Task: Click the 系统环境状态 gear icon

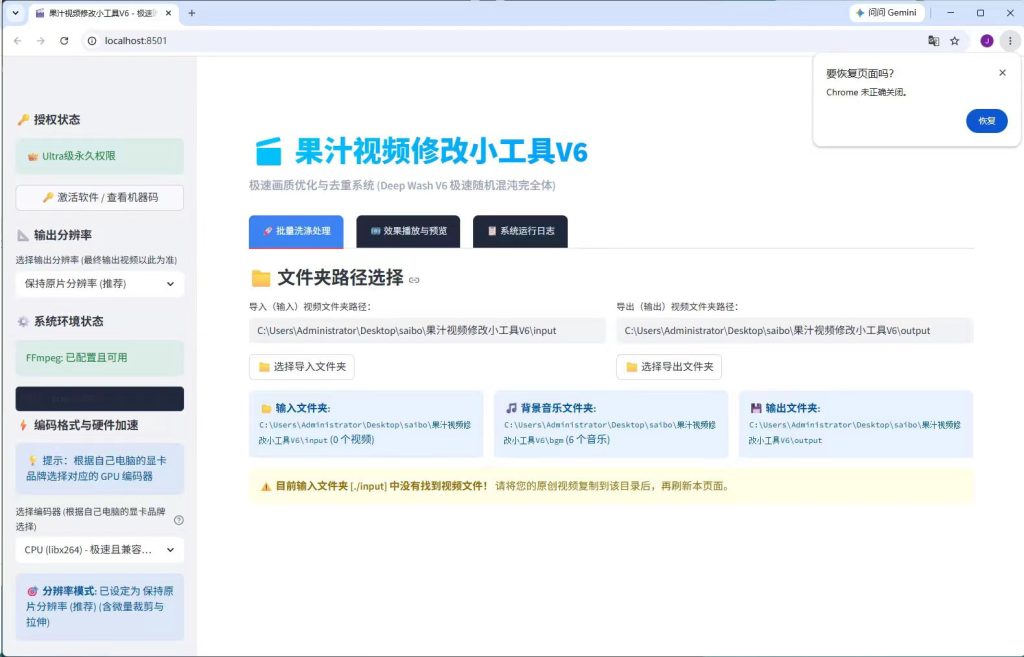Action: [x=23, y=321]
